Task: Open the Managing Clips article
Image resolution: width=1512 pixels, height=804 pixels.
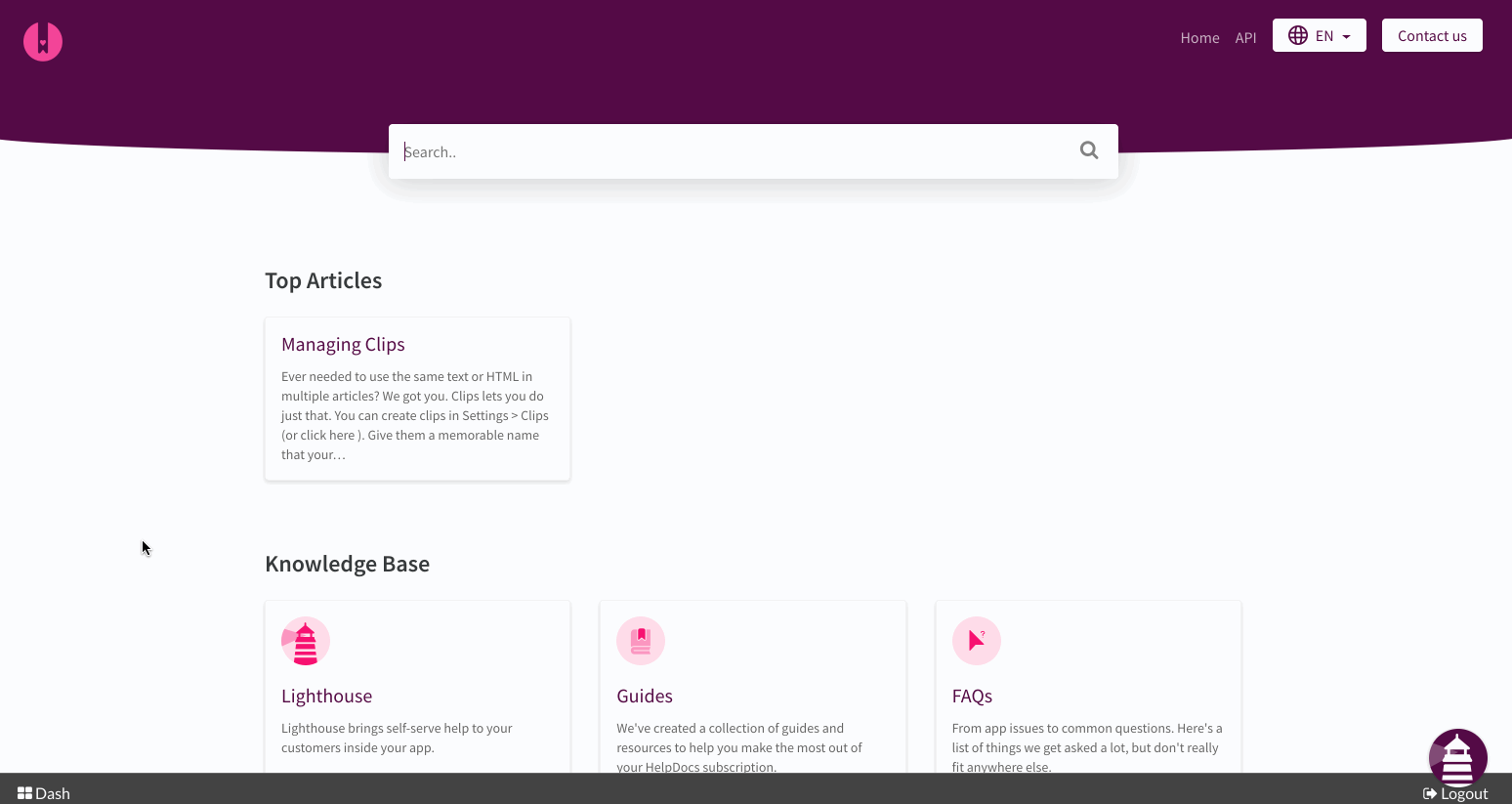Action: (343, 344)
